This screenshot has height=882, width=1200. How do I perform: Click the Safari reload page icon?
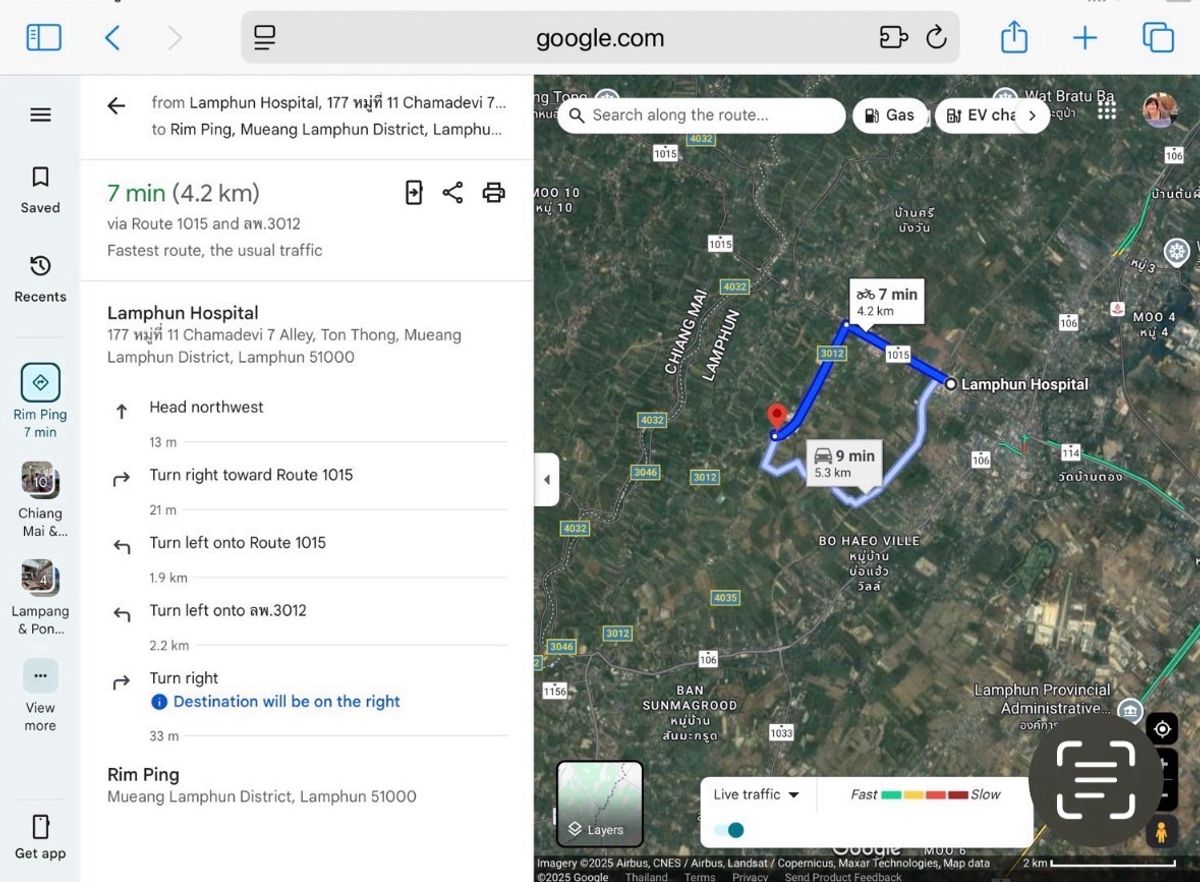click(x=936, y=38)
